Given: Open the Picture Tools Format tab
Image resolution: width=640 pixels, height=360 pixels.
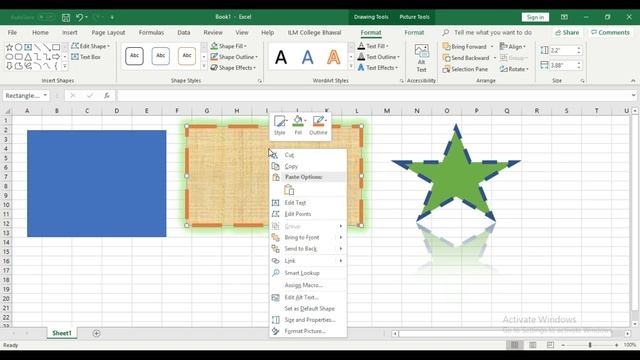Looking at the screenshot, I should pyautogui.click(x=414, y=32).
